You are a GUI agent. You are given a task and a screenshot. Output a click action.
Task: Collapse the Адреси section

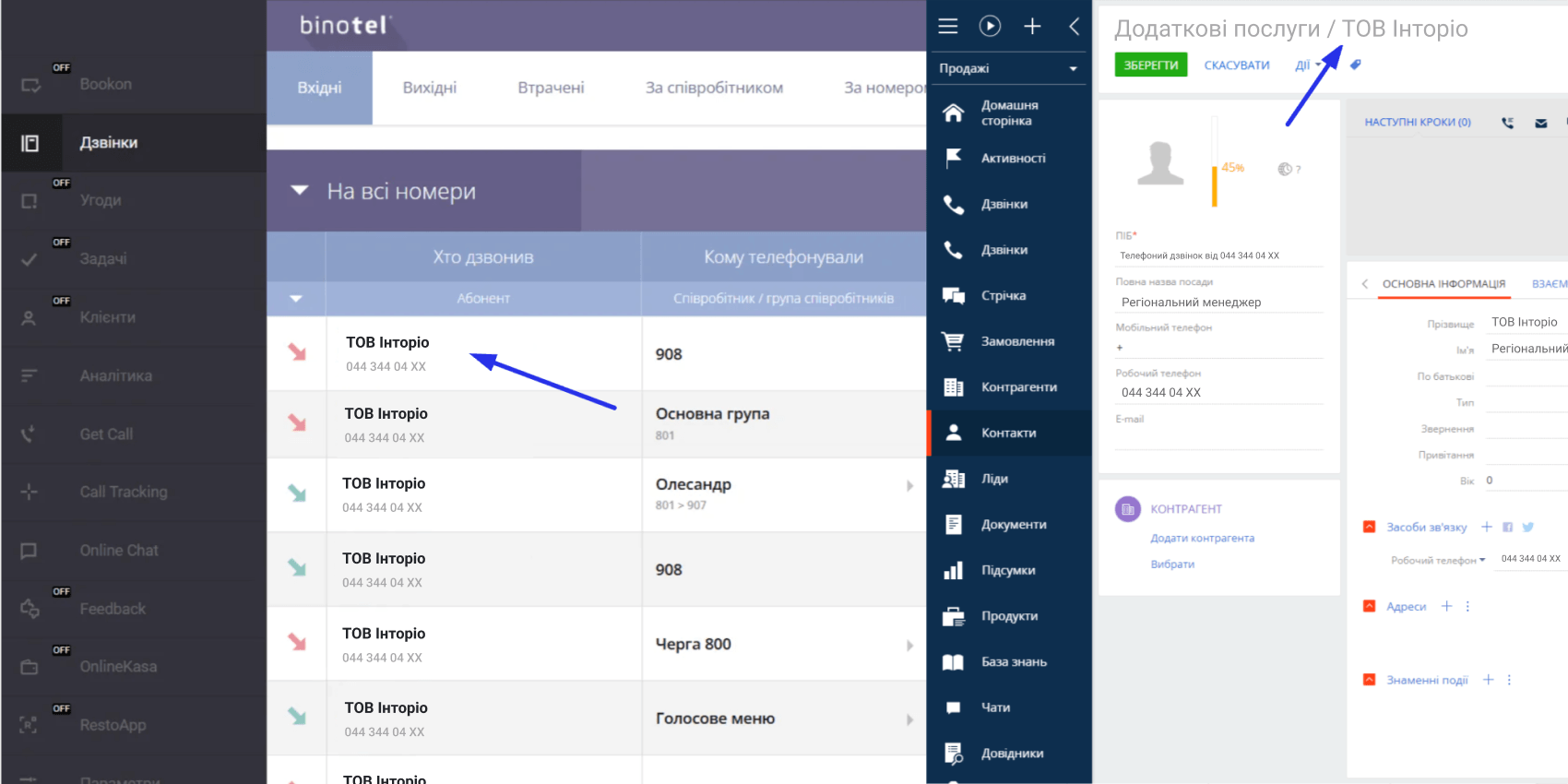pyautogui.click(x=1369, y=606)
